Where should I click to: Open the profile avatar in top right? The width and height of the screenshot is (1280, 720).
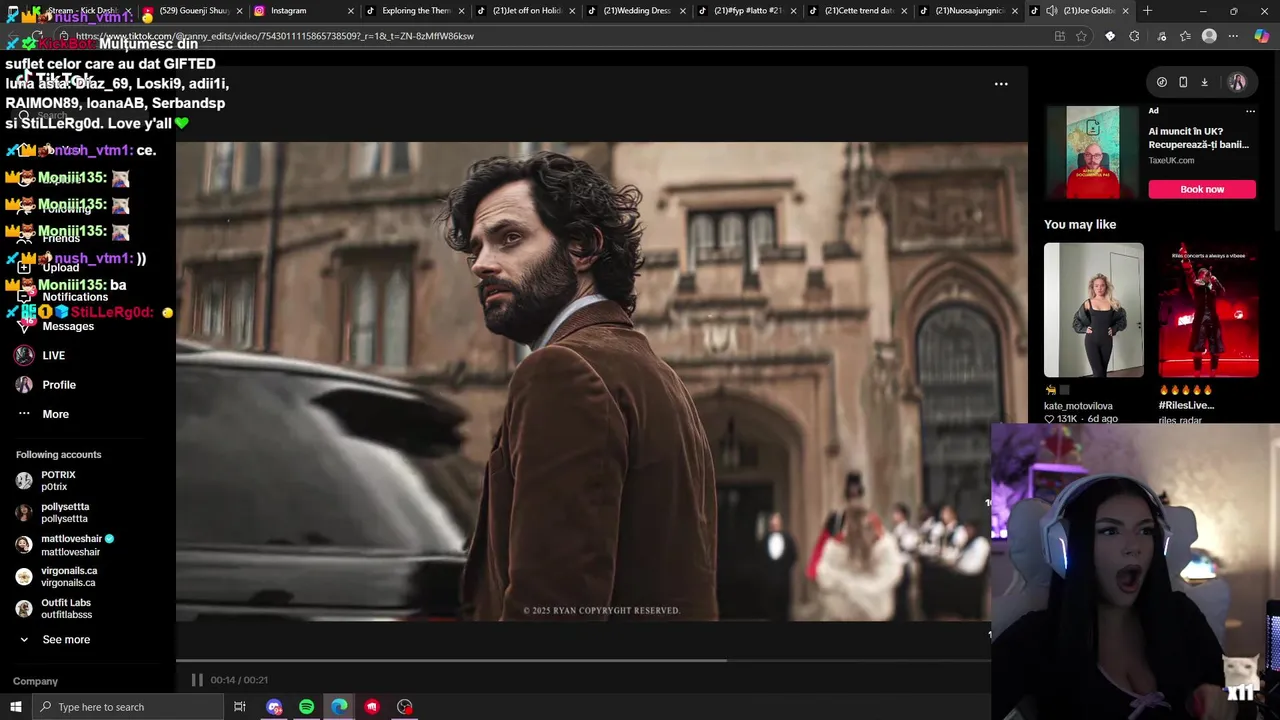1237,82
